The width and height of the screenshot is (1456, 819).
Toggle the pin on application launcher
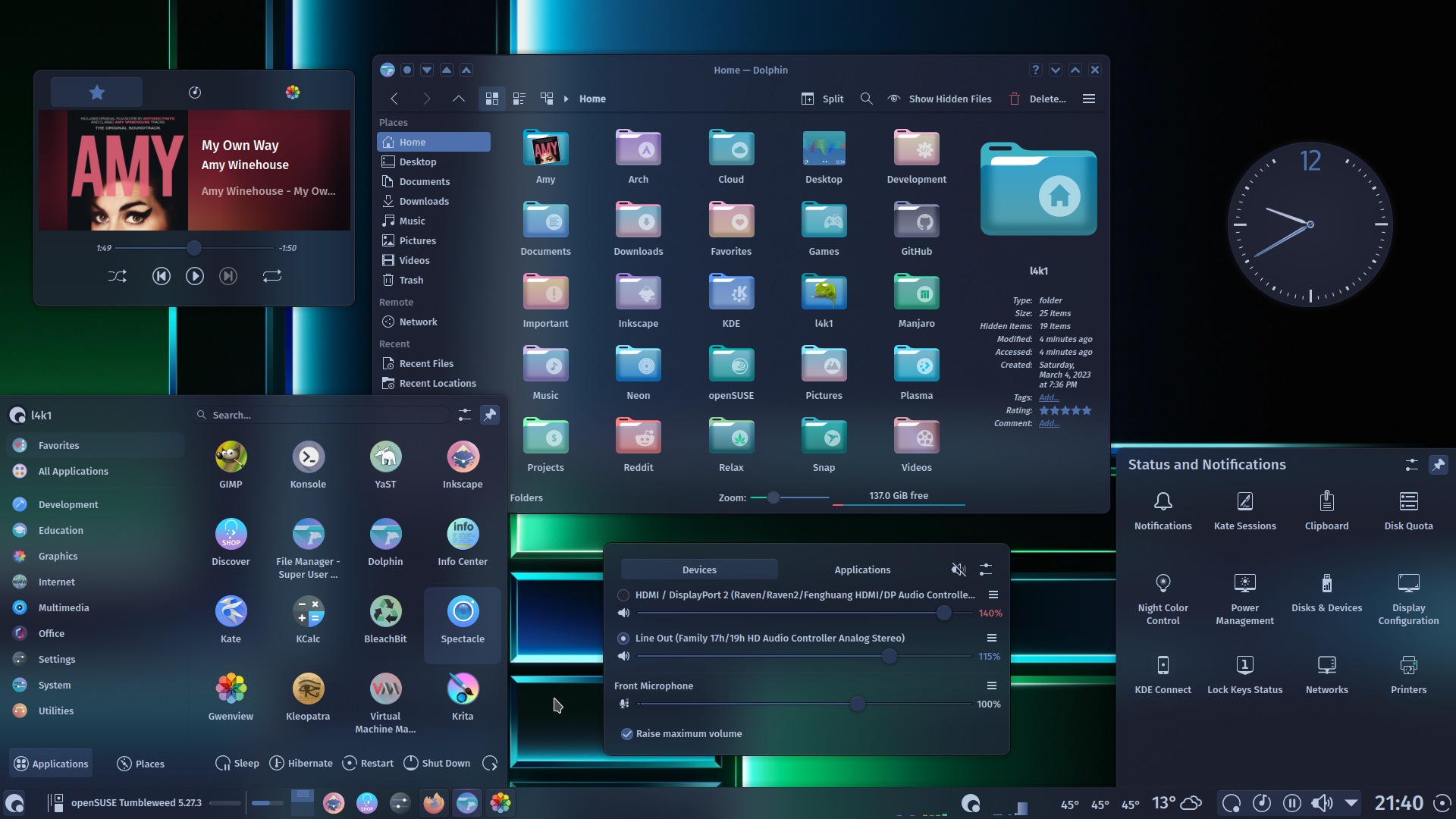[x=490, y=415]
